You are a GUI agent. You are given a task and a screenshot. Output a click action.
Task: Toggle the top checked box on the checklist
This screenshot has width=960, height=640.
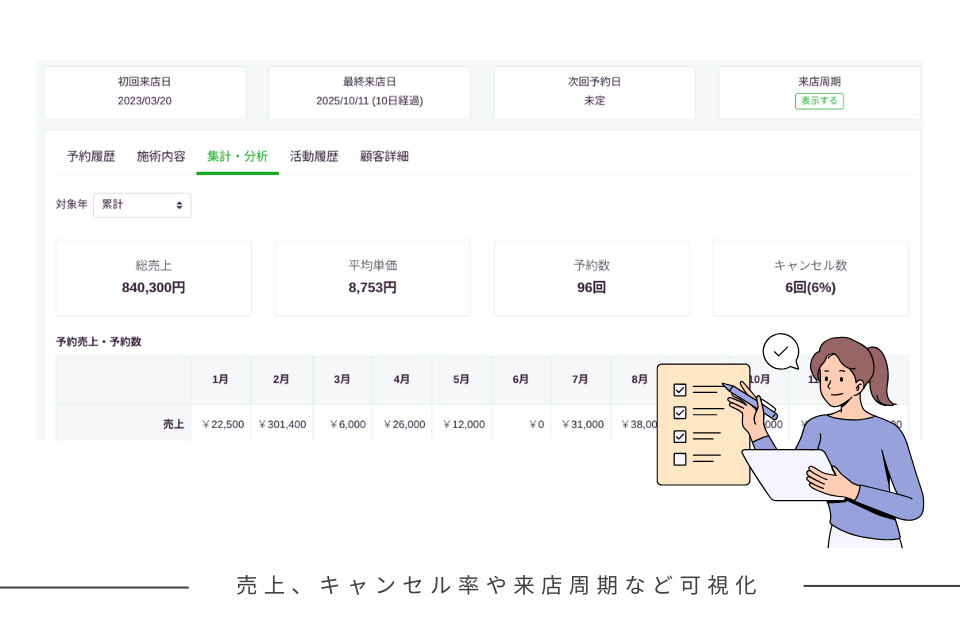coord(680,390)
